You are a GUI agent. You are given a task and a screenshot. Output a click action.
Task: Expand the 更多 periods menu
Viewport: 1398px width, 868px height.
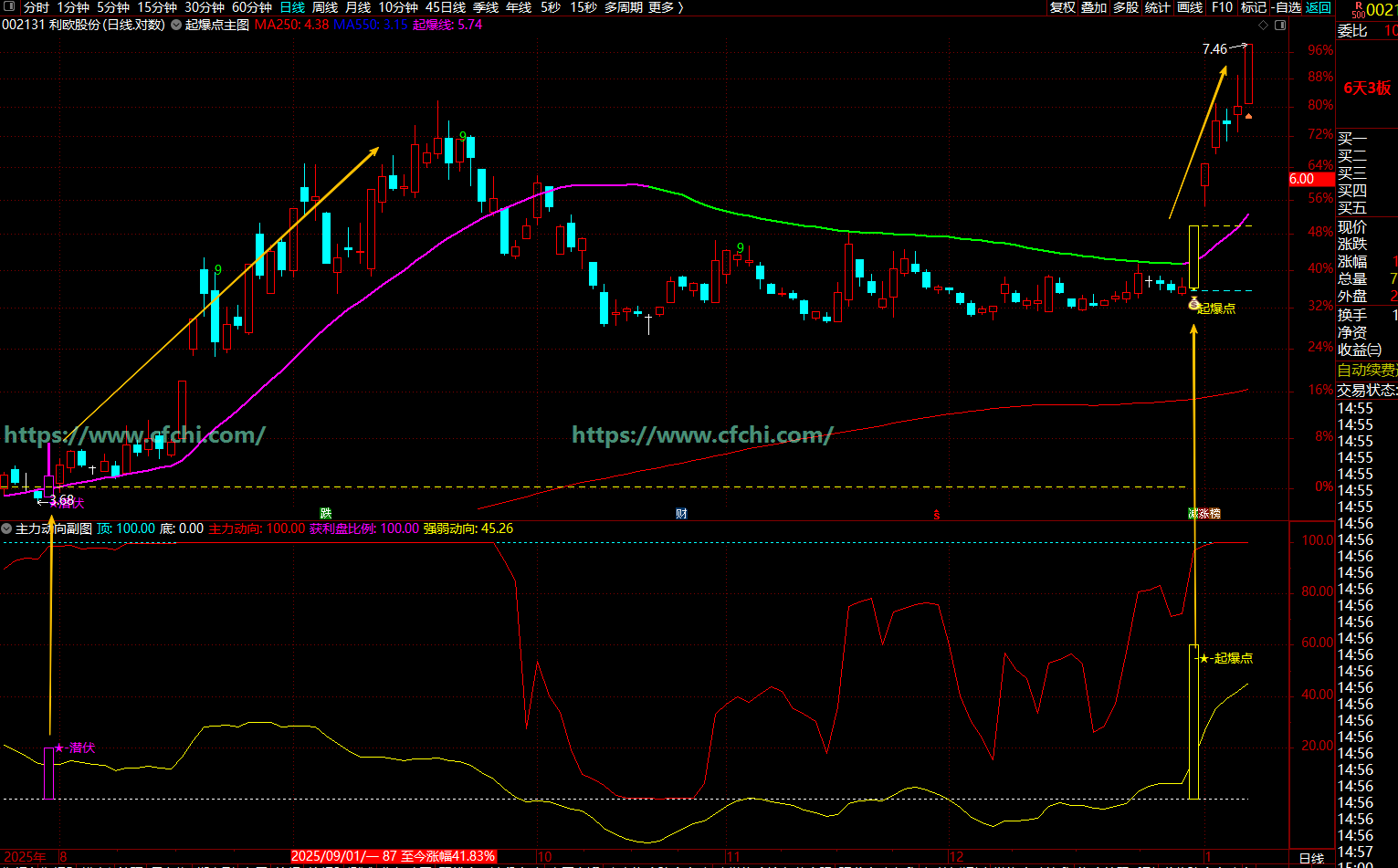click(x=666, y=7)
